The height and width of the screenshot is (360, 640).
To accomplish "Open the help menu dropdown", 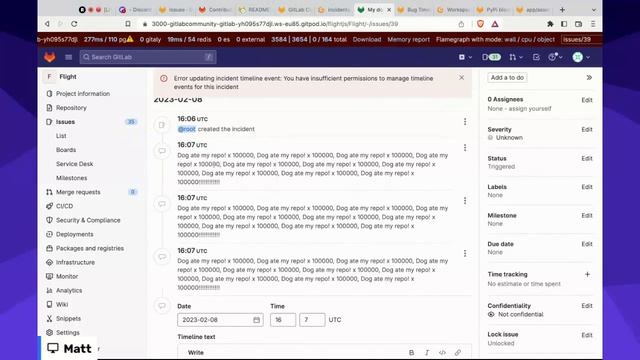I will click(555, 57).
